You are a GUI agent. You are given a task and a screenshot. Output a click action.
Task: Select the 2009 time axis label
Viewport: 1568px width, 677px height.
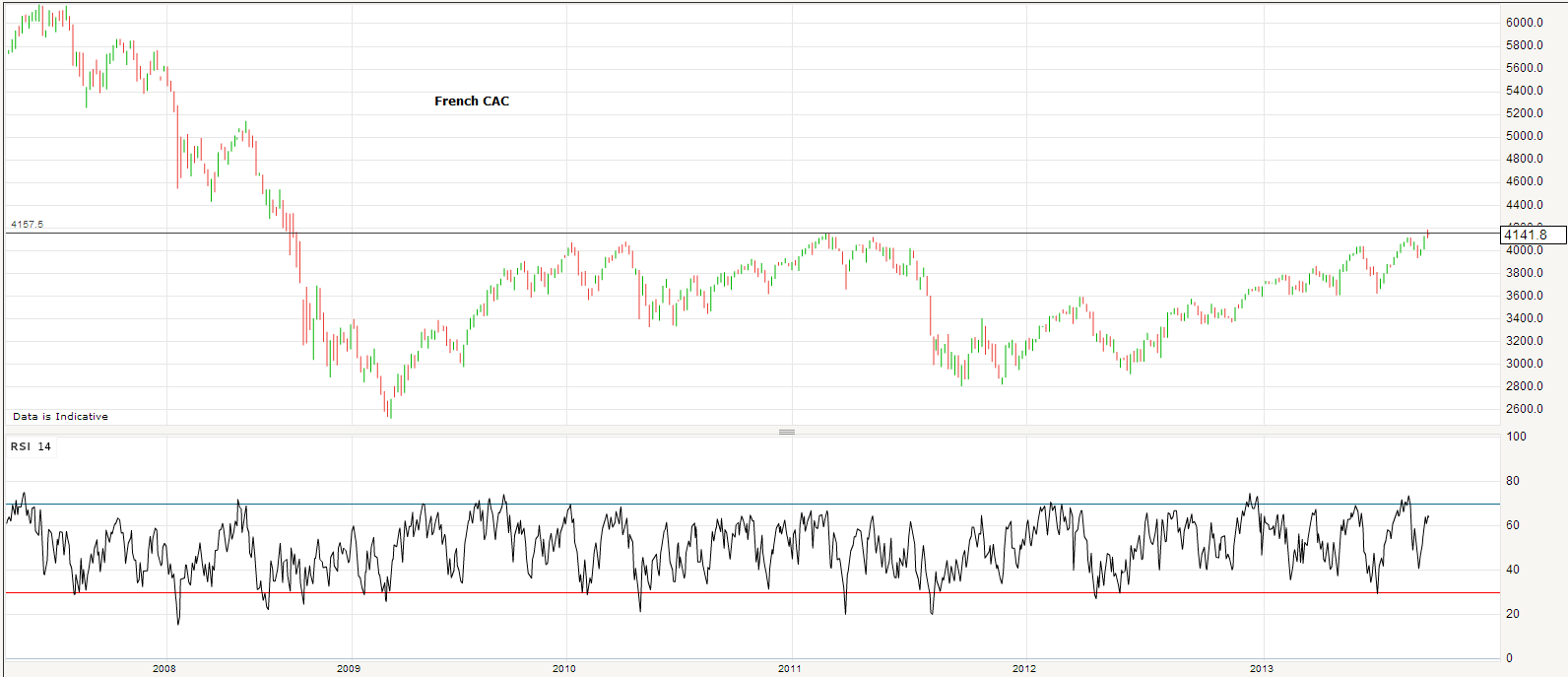(x=348, y=669)
